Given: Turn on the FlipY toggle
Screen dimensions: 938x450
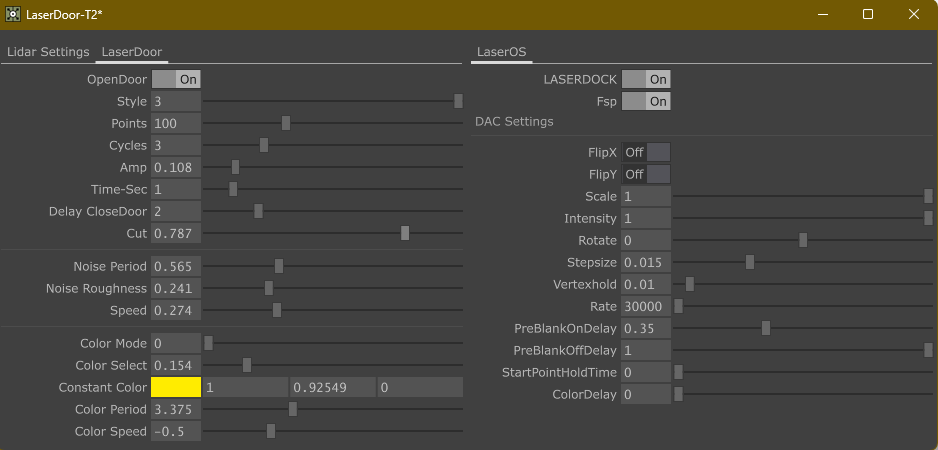Looking at the screenshot, I should pyautogui.click(x=646, y=175).
